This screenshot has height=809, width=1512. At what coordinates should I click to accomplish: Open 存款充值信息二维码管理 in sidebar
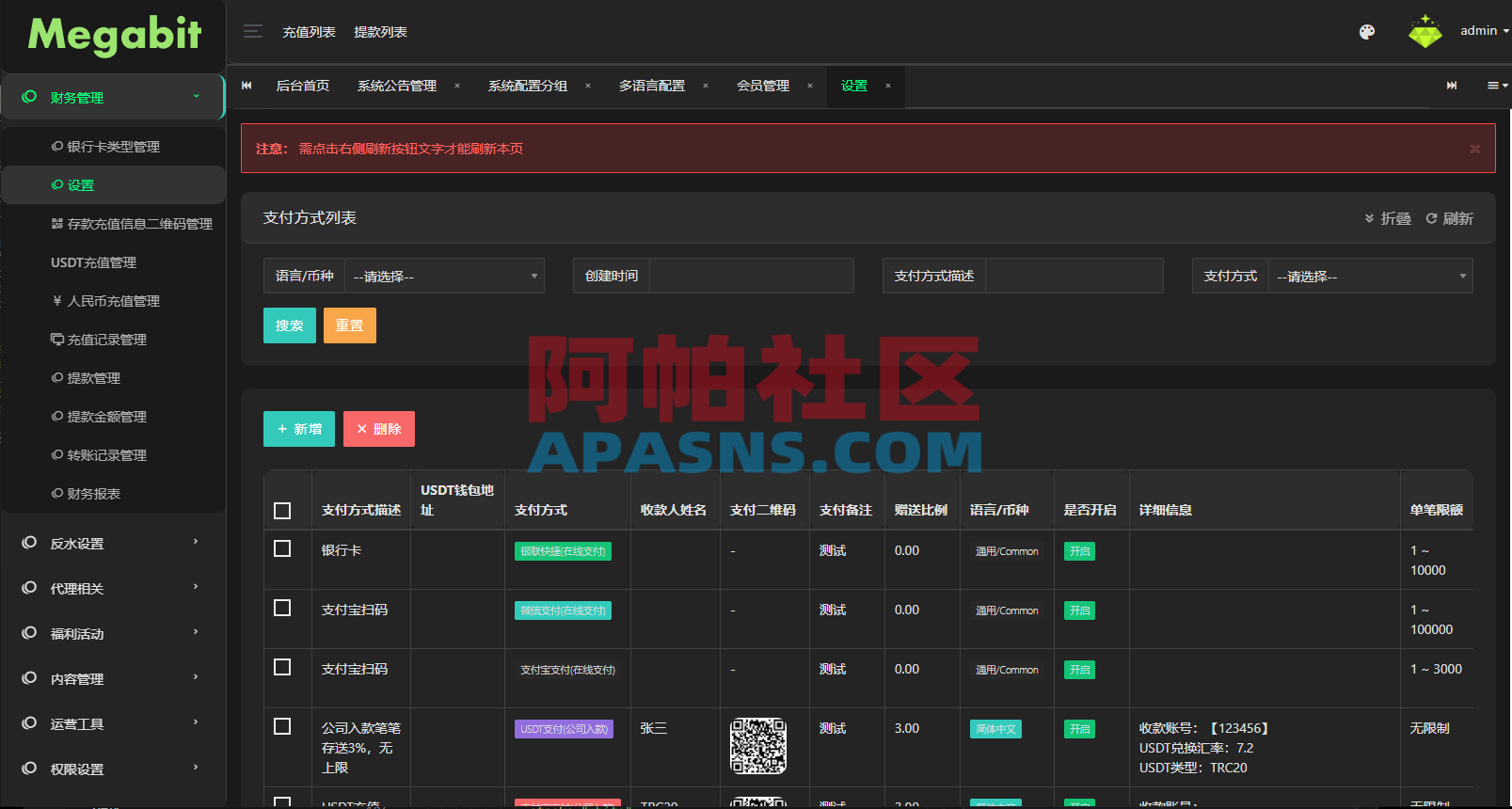coord(132,224)
